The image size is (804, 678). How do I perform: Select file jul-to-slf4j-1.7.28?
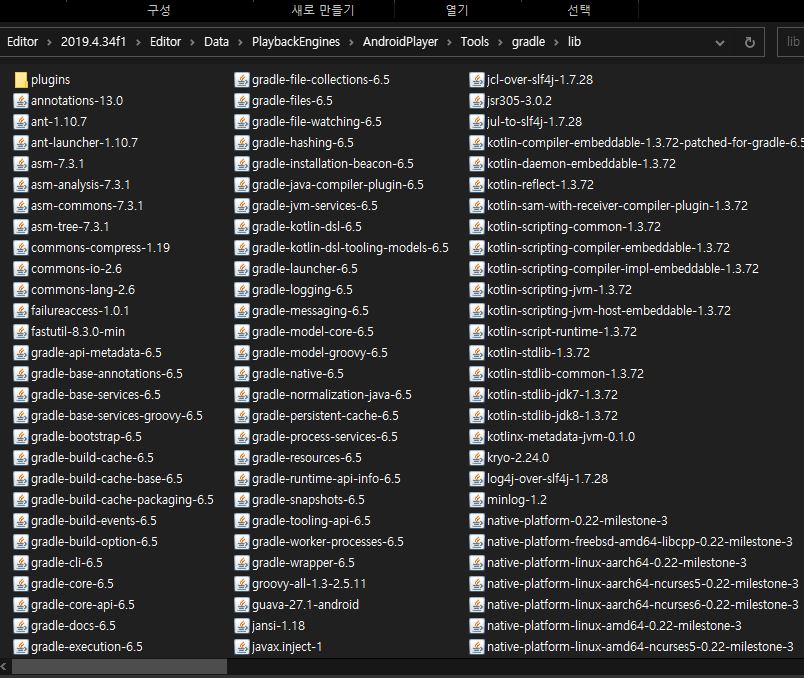pyautogui.click(x=526, y=122)
